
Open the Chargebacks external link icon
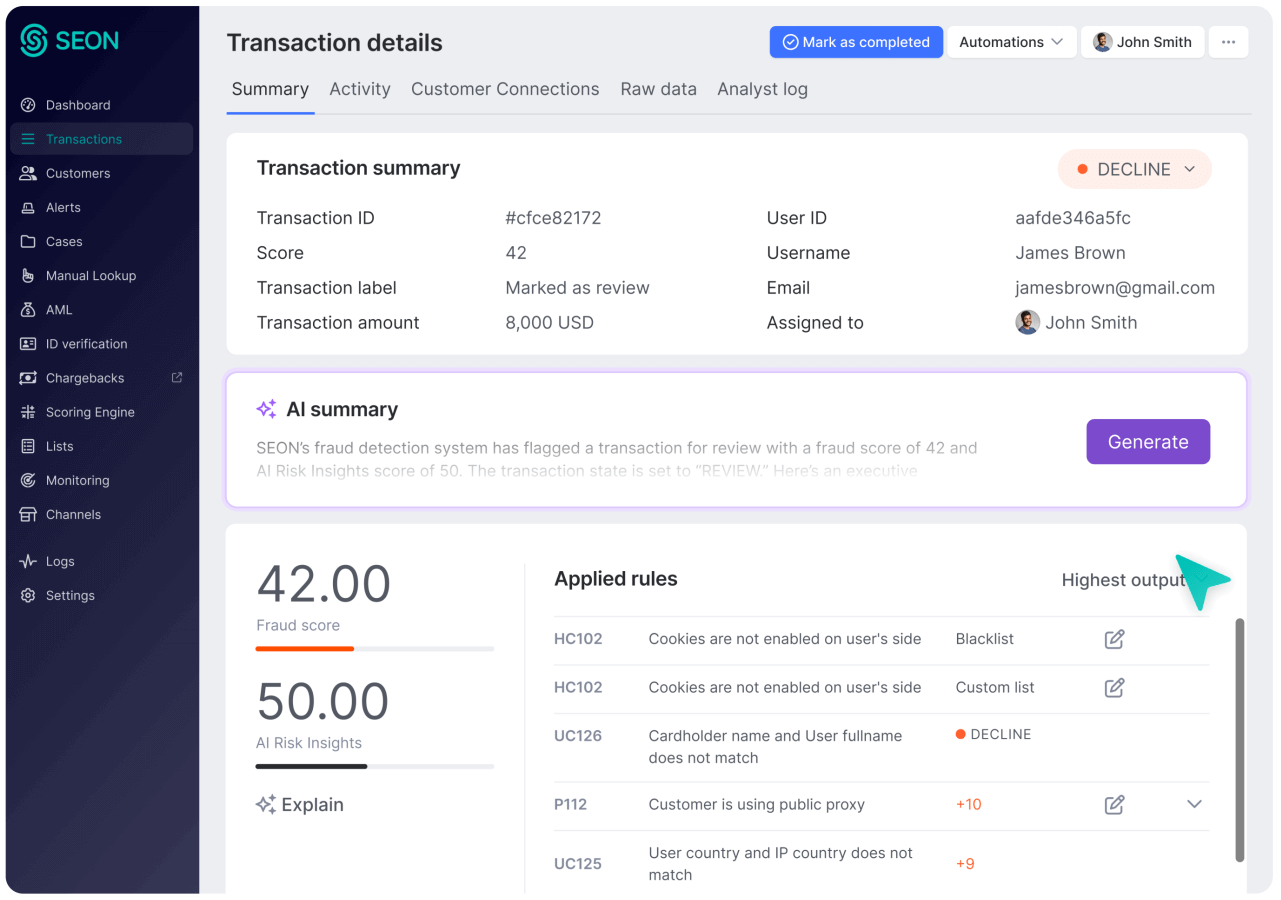(177, 378)
